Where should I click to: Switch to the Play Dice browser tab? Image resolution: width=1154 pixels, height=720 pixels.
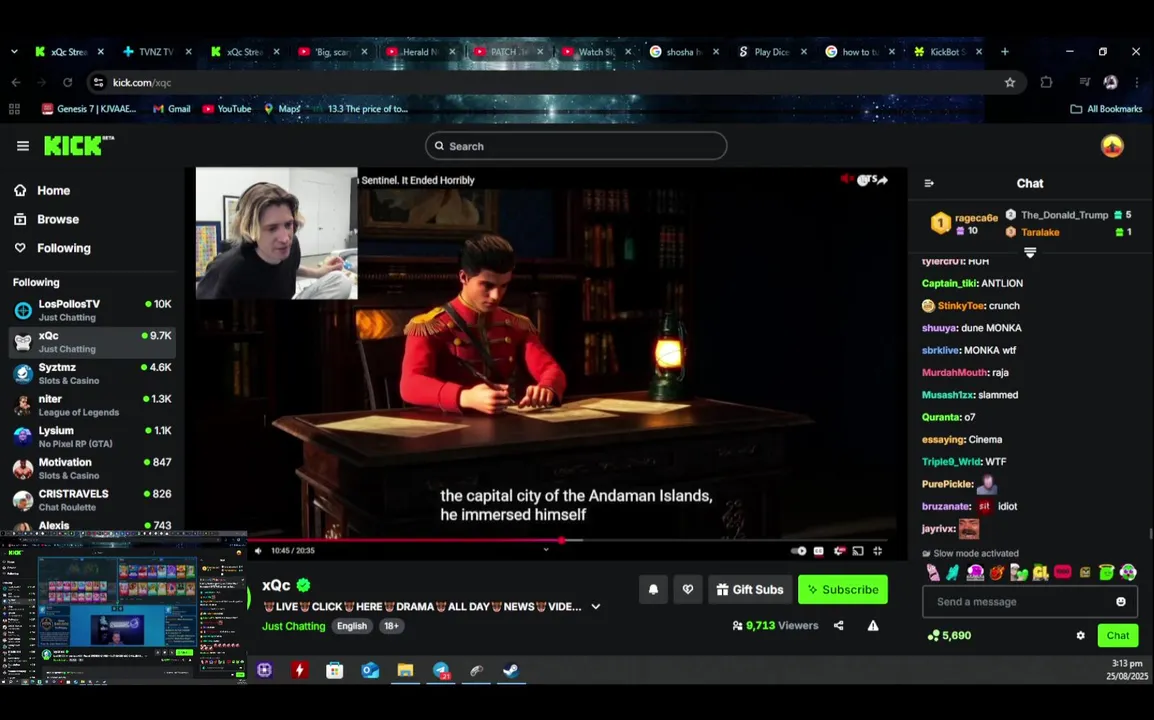[772, 52]
